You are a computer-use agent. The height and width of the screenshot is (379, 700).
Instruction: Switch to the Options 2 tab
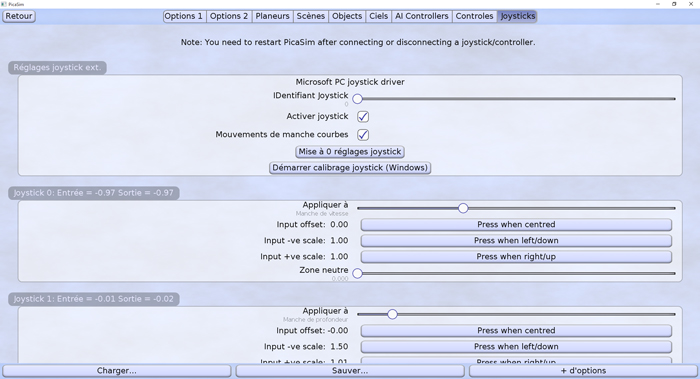click(229, 16)
